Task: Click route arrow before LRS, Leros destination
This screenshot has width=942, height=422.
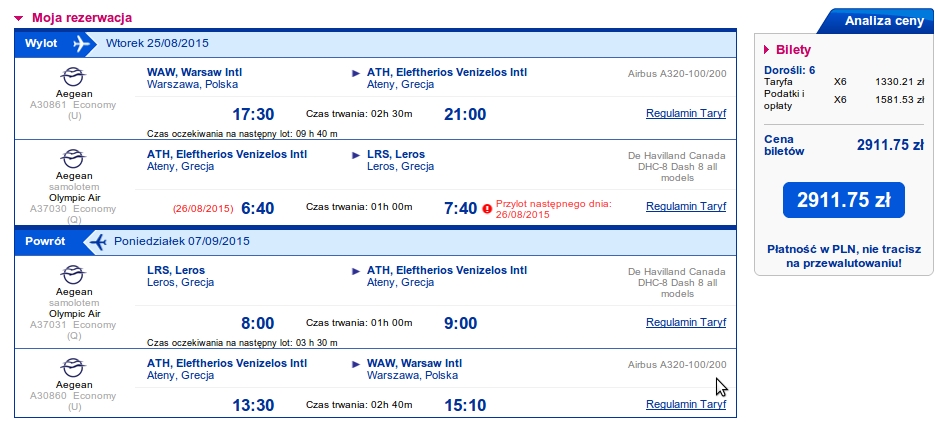Action: 356,155
